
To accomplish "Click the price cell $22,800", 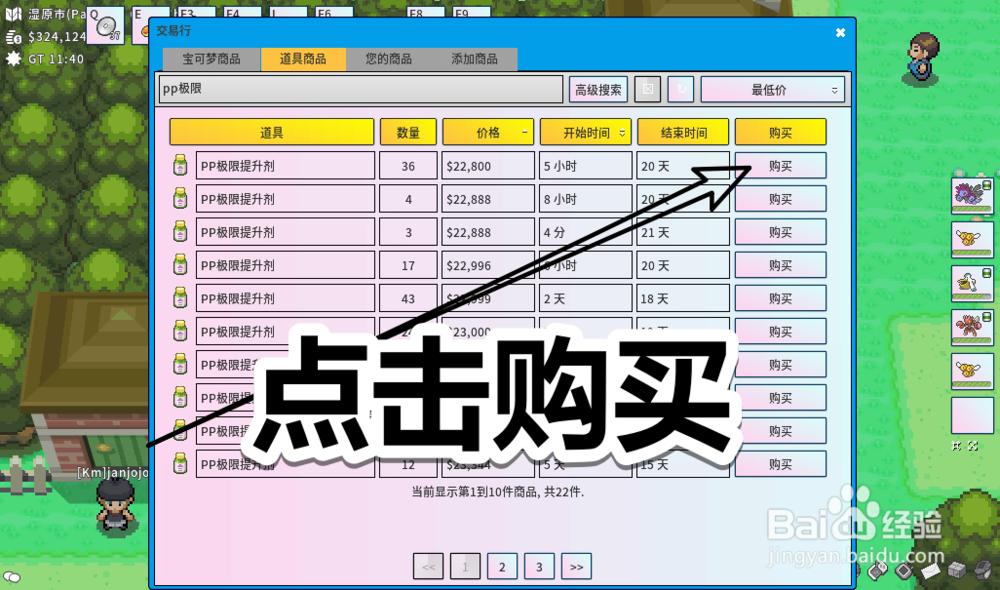I will [x=488, y=166].
